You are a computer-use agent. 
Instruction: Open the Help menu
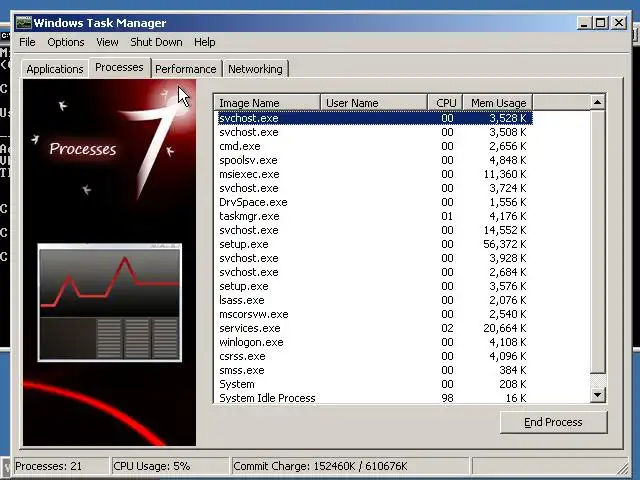(204, 42)
